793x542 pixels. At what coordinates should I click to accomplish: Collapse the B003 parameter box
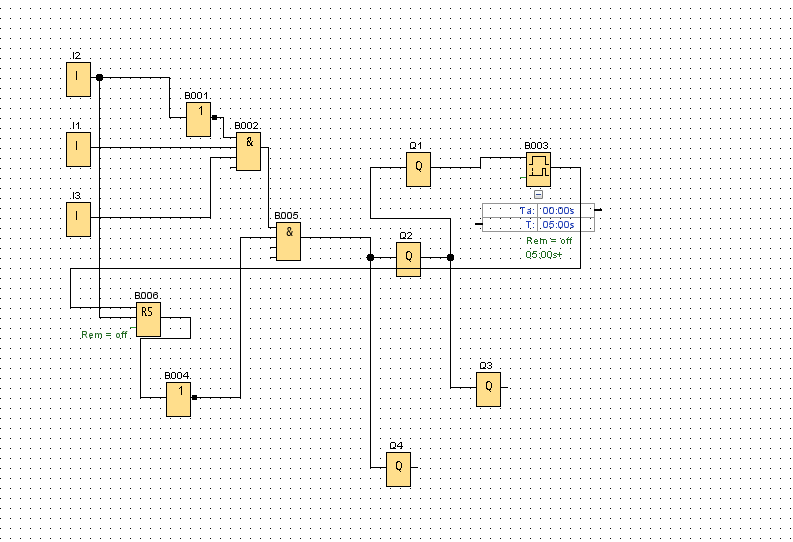point(538,194)
